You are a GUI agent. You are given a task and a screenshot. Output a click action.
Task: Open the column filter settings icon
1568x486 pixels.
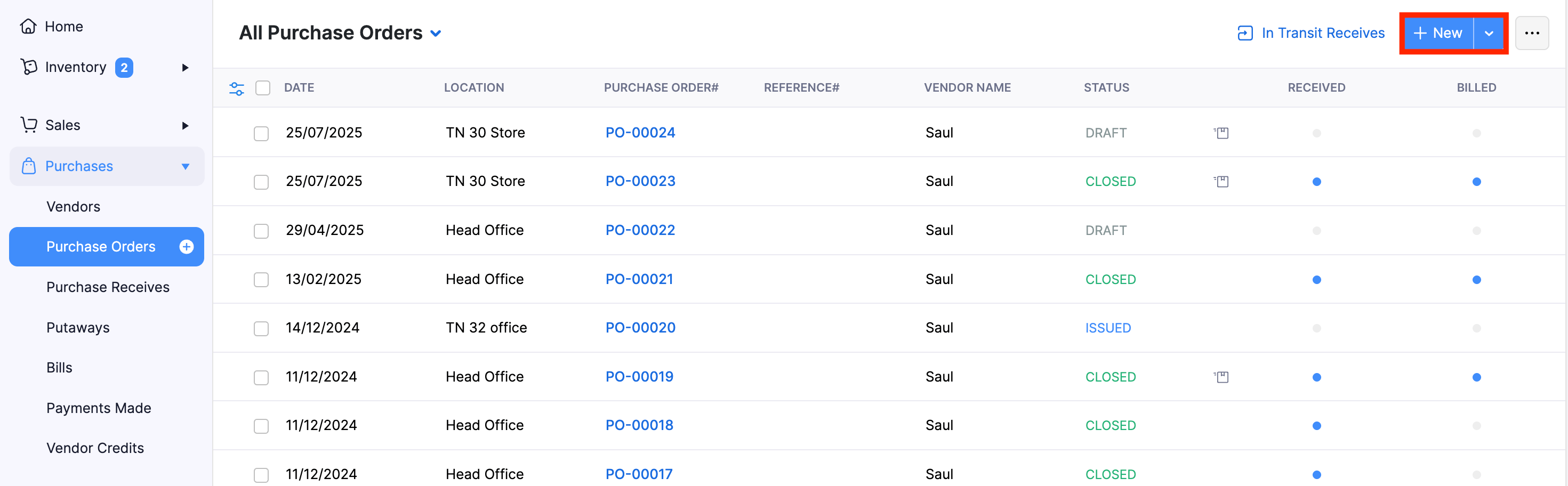[x=236, y=88]
